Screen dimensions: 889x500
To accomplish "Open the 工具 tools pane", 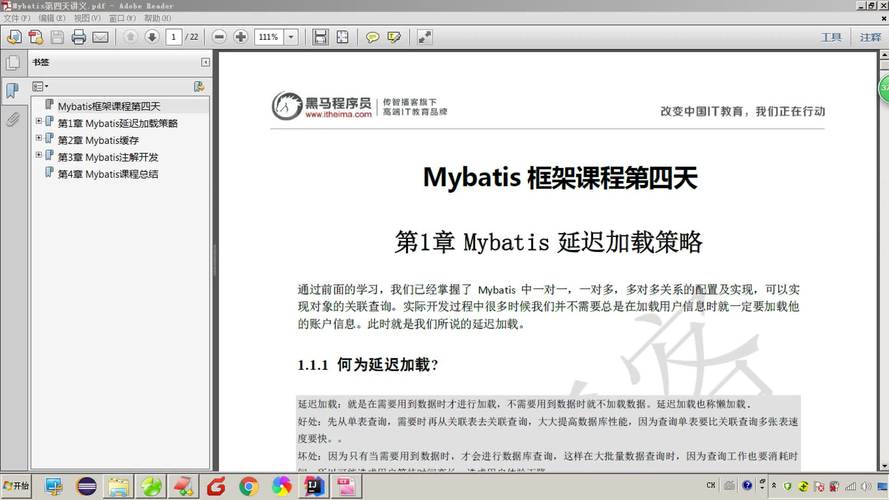I will (831, 37).
